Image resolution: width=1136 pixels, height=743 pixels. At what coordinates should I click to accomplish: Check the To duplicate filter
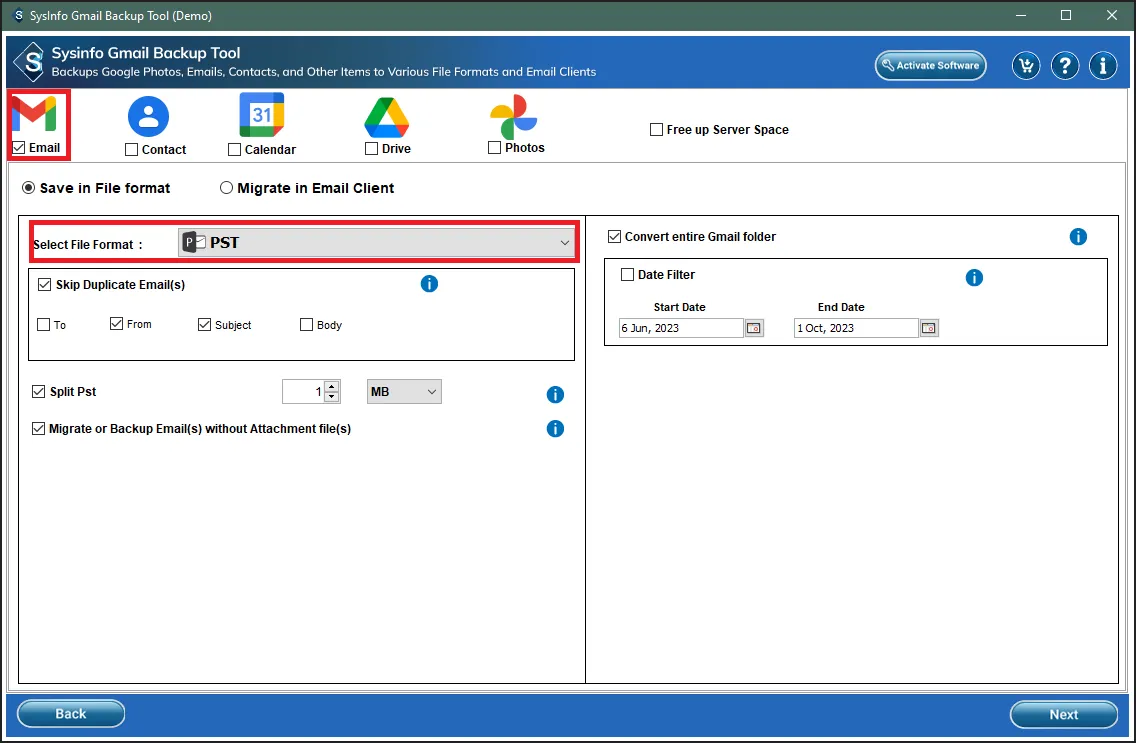(x=43, y=324)
